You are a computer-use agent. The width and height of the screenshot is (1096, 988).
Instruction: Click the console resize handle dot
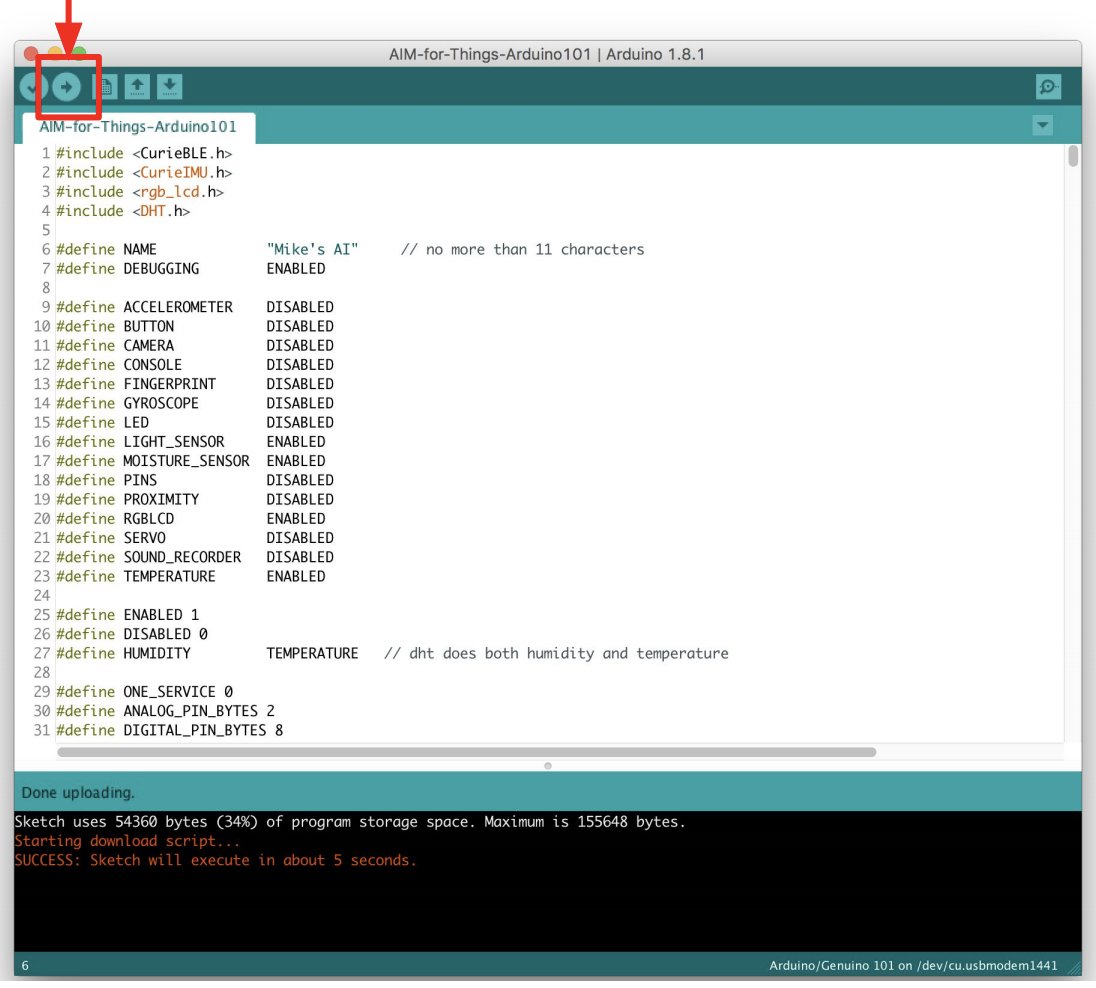tap(548, 766)
